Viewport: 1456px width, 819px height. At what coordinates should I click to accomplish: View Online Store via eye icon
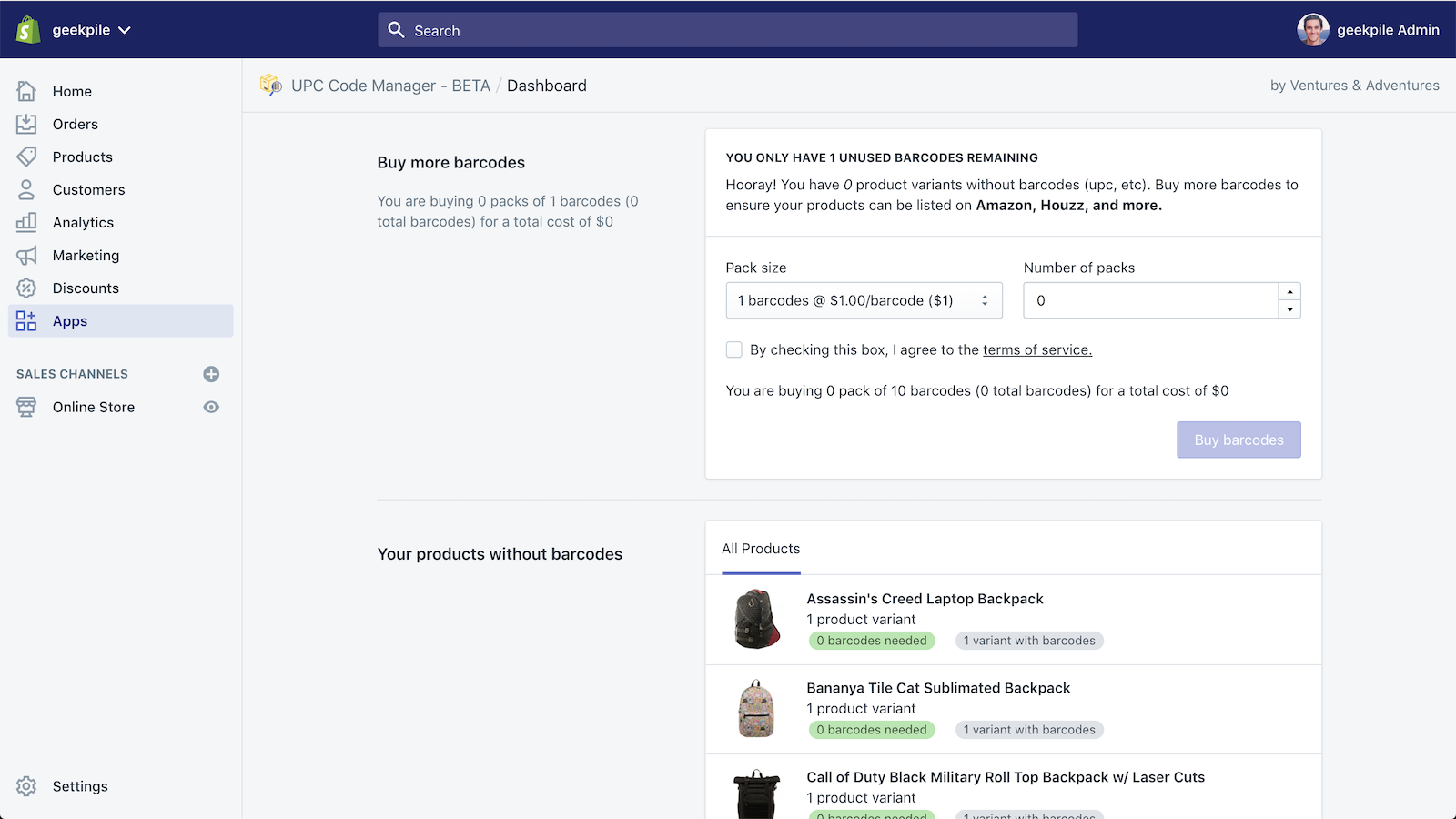tap(211, 407)
